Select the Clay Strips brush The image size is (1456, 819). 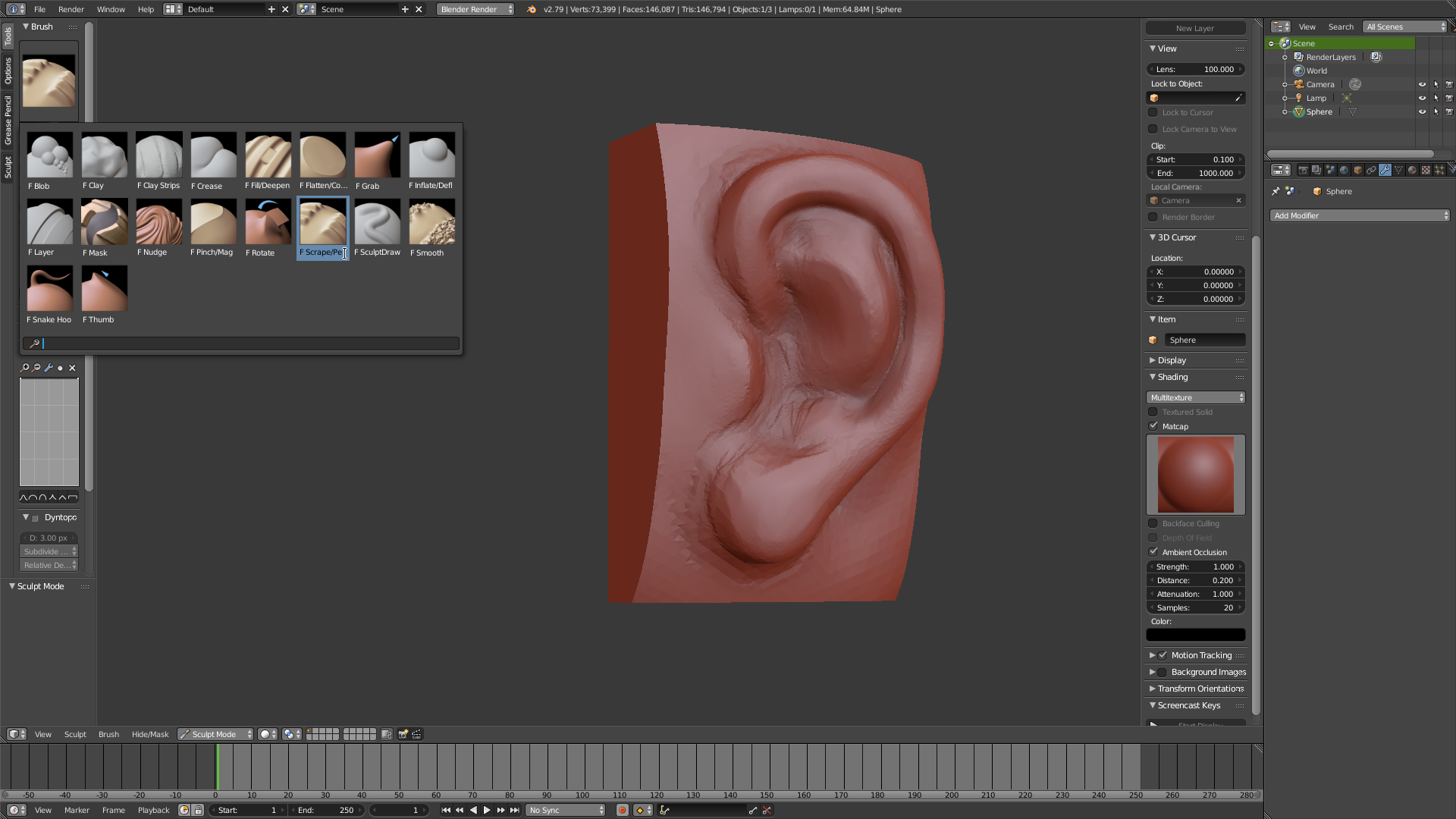(158, 155)
